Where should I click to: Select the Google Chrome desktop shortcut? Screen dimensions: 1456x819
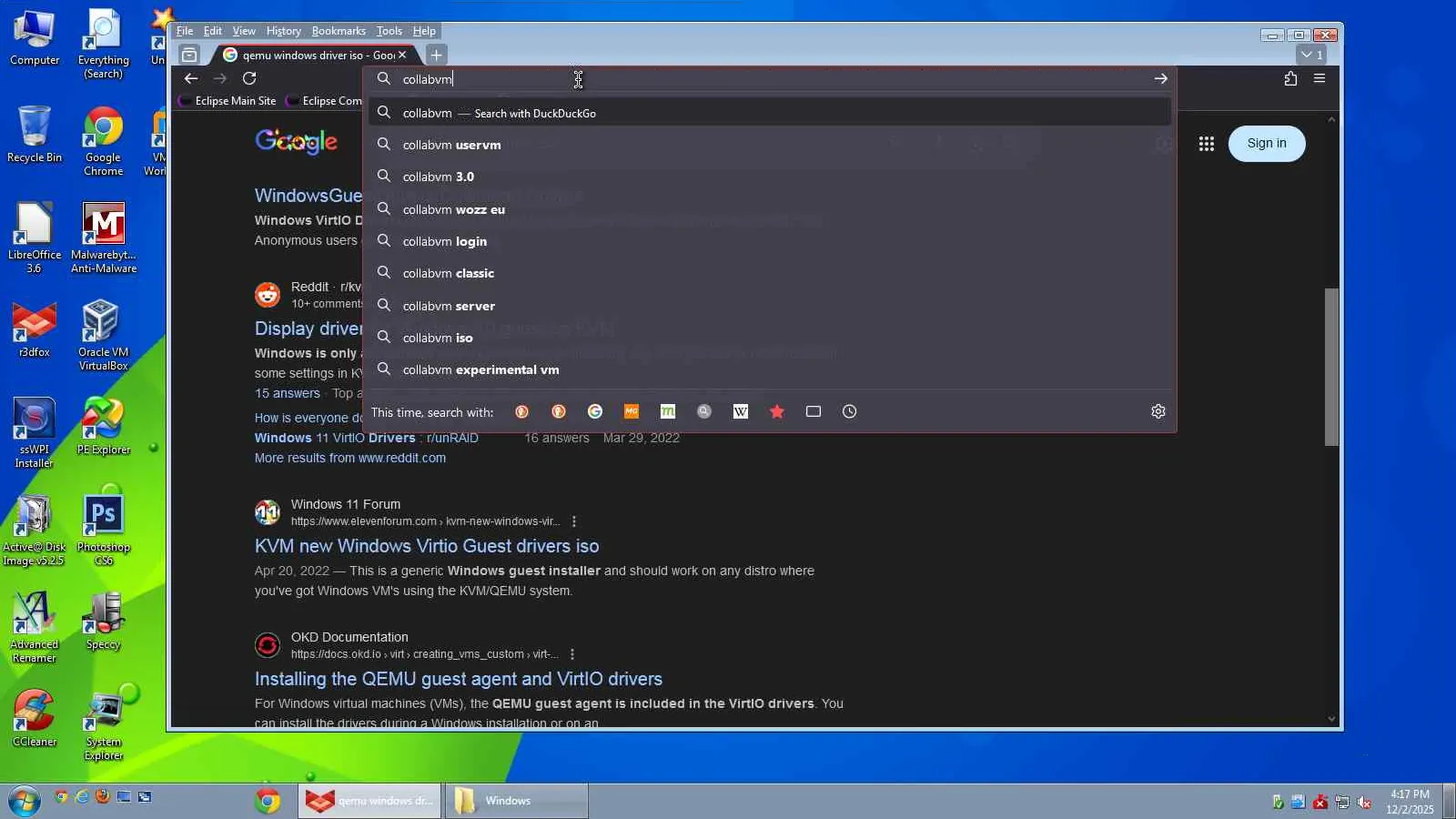103,141
